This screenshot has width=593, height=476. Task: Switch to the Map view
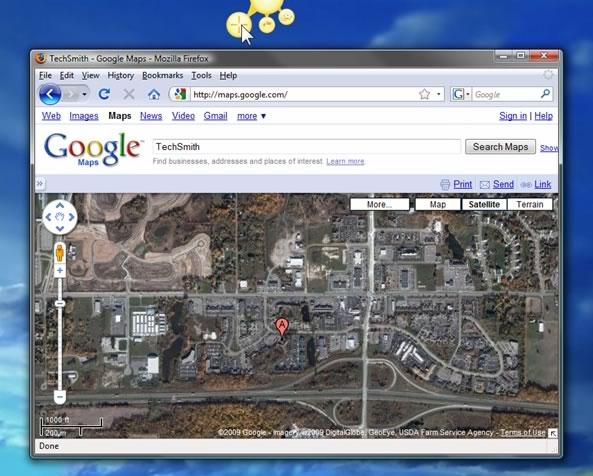click(x=438, y=205)
